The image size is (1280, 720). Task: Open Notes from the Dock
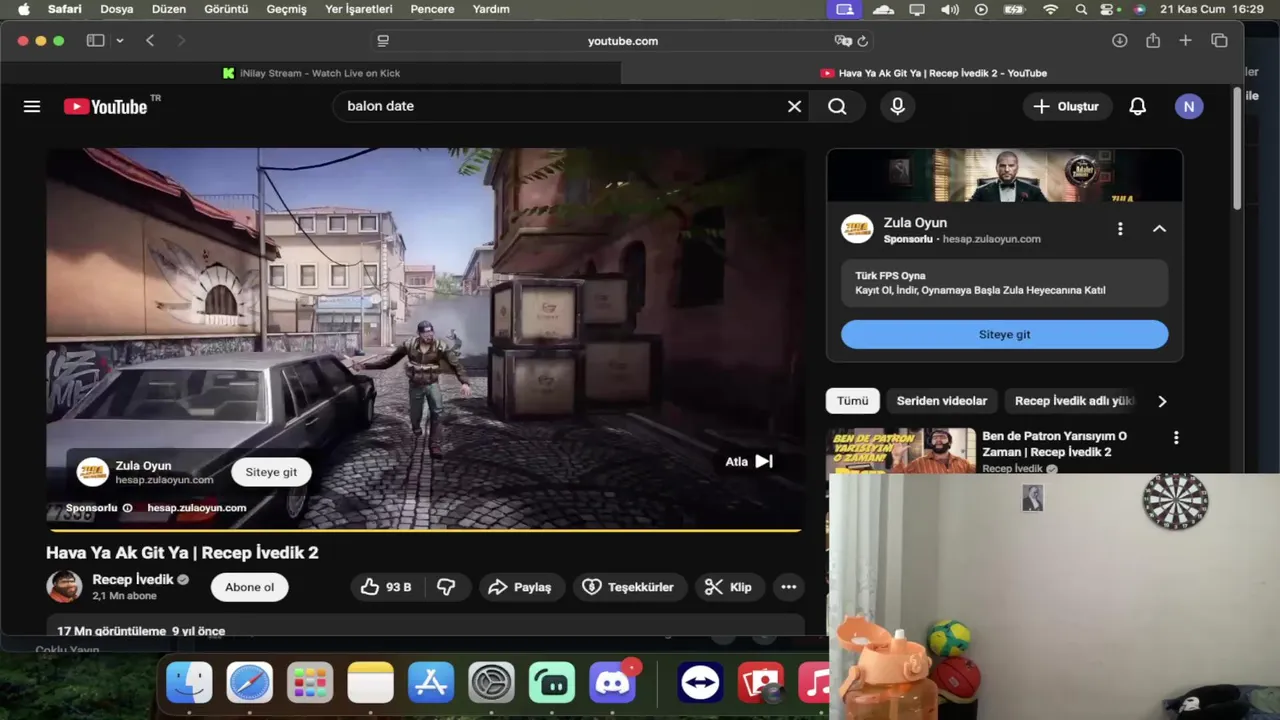(370, 683)
